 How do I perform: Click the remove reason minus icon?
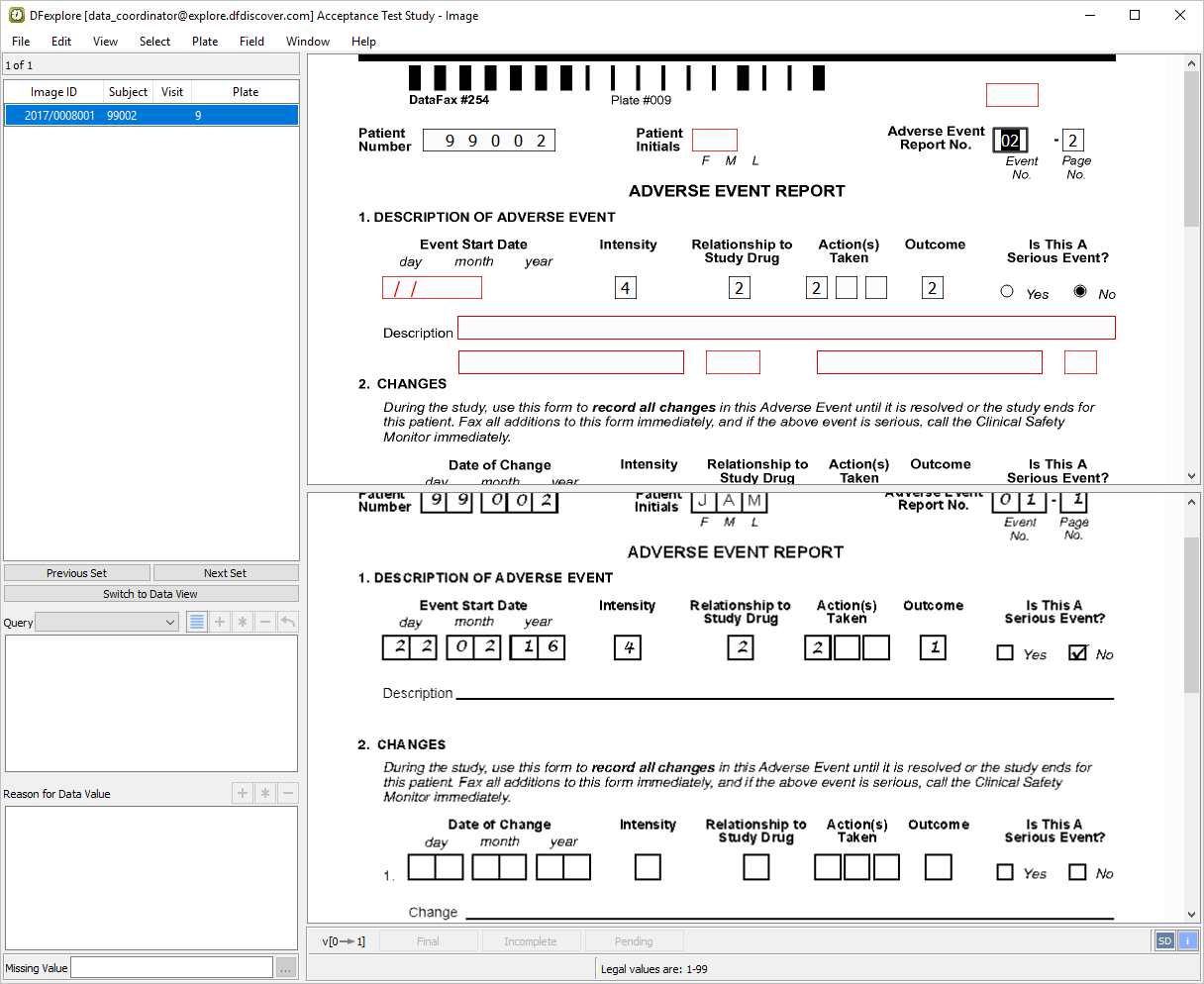click(x=287, y=794)
